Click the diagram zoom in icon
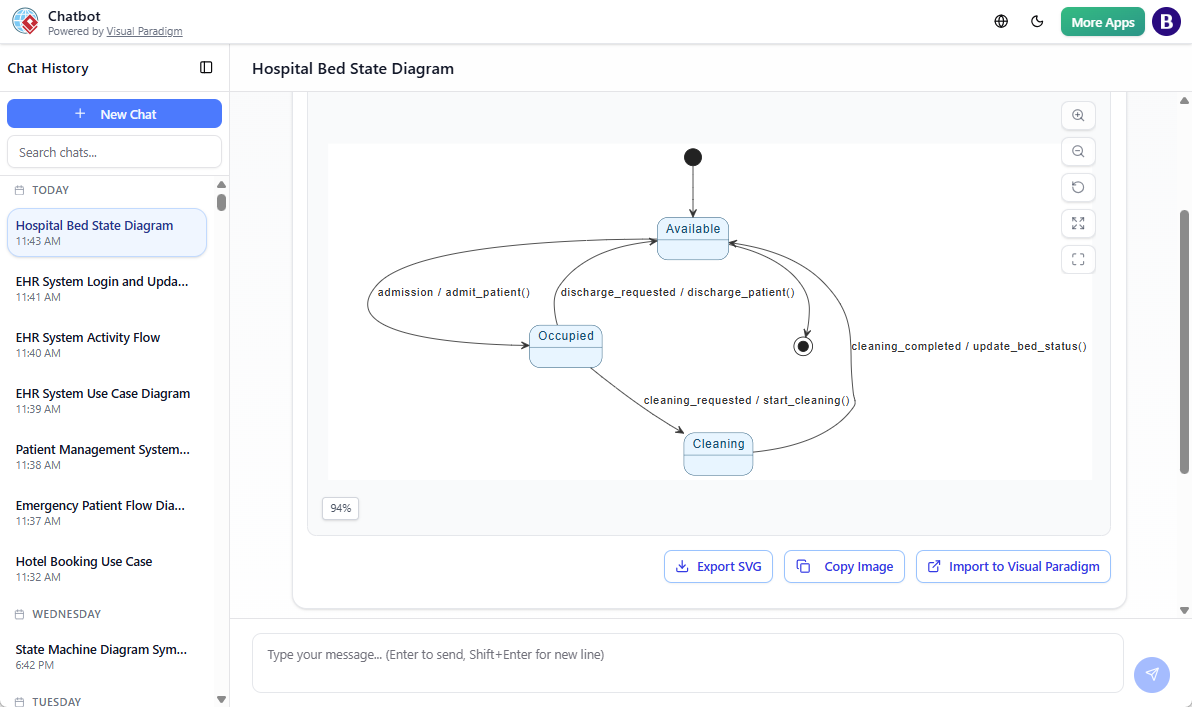Screen dimensions: 1192x707 click(x=1078, y=115)
